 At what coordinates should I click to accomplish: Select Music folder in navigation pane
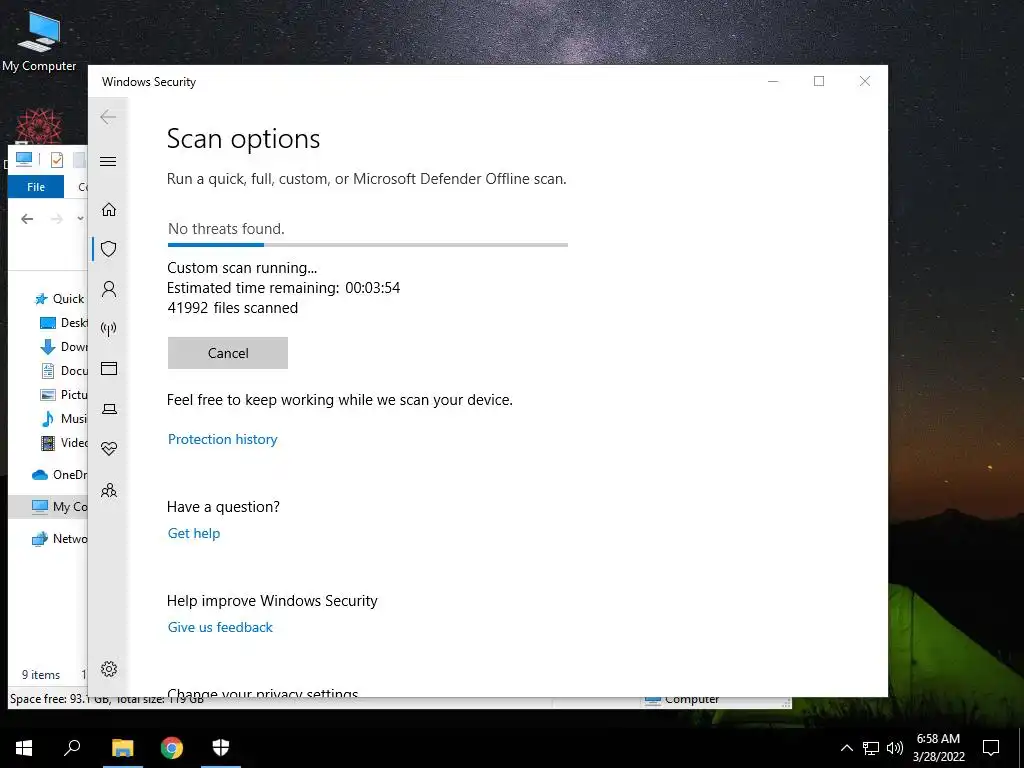coord(64,419)
